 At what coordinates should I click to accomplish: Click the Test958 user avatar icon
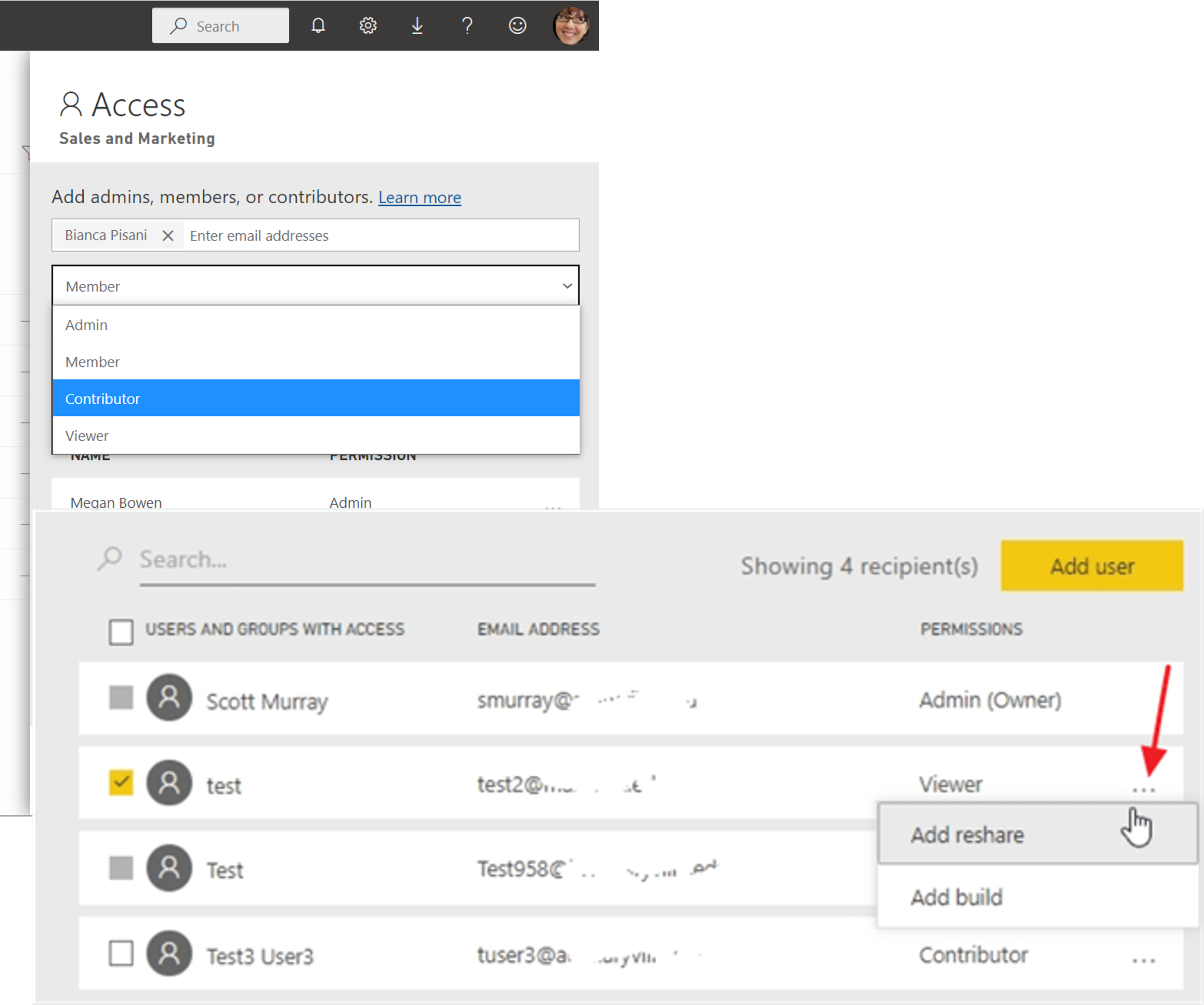[x=169, y=867]
